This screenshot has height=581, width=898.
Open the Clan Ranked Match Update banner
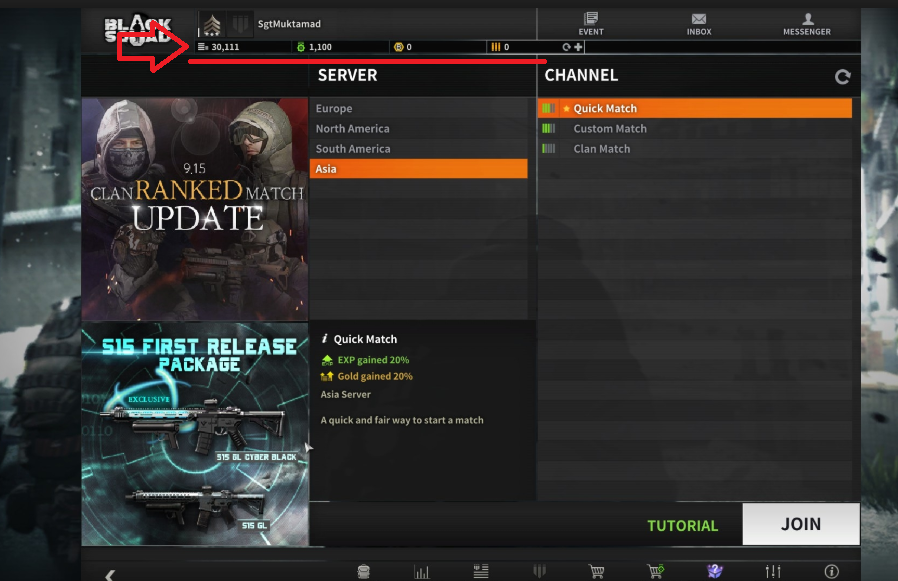click(x=195, y=209)
